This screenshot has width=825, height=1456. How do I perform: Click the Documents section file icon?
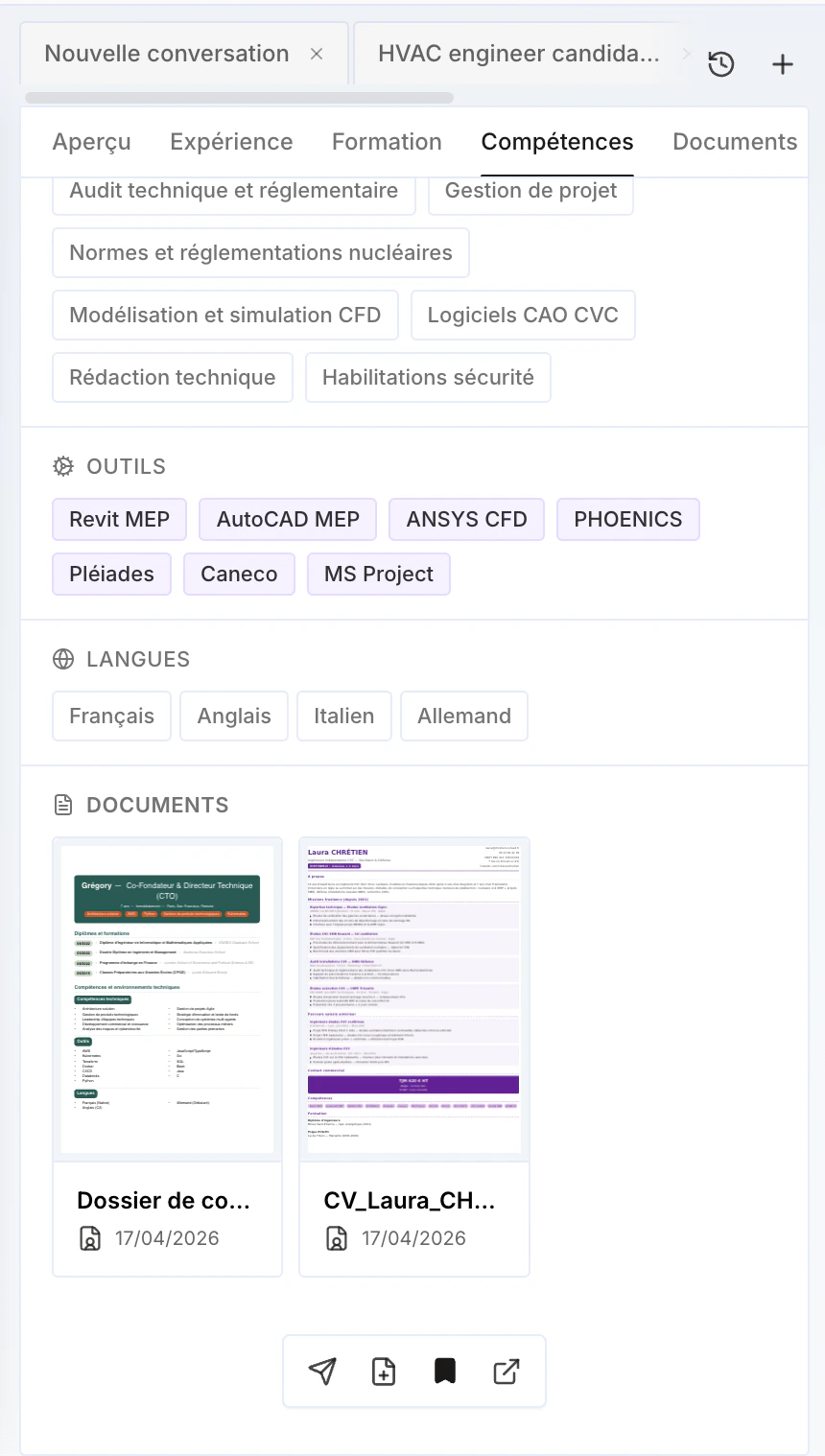63,805
